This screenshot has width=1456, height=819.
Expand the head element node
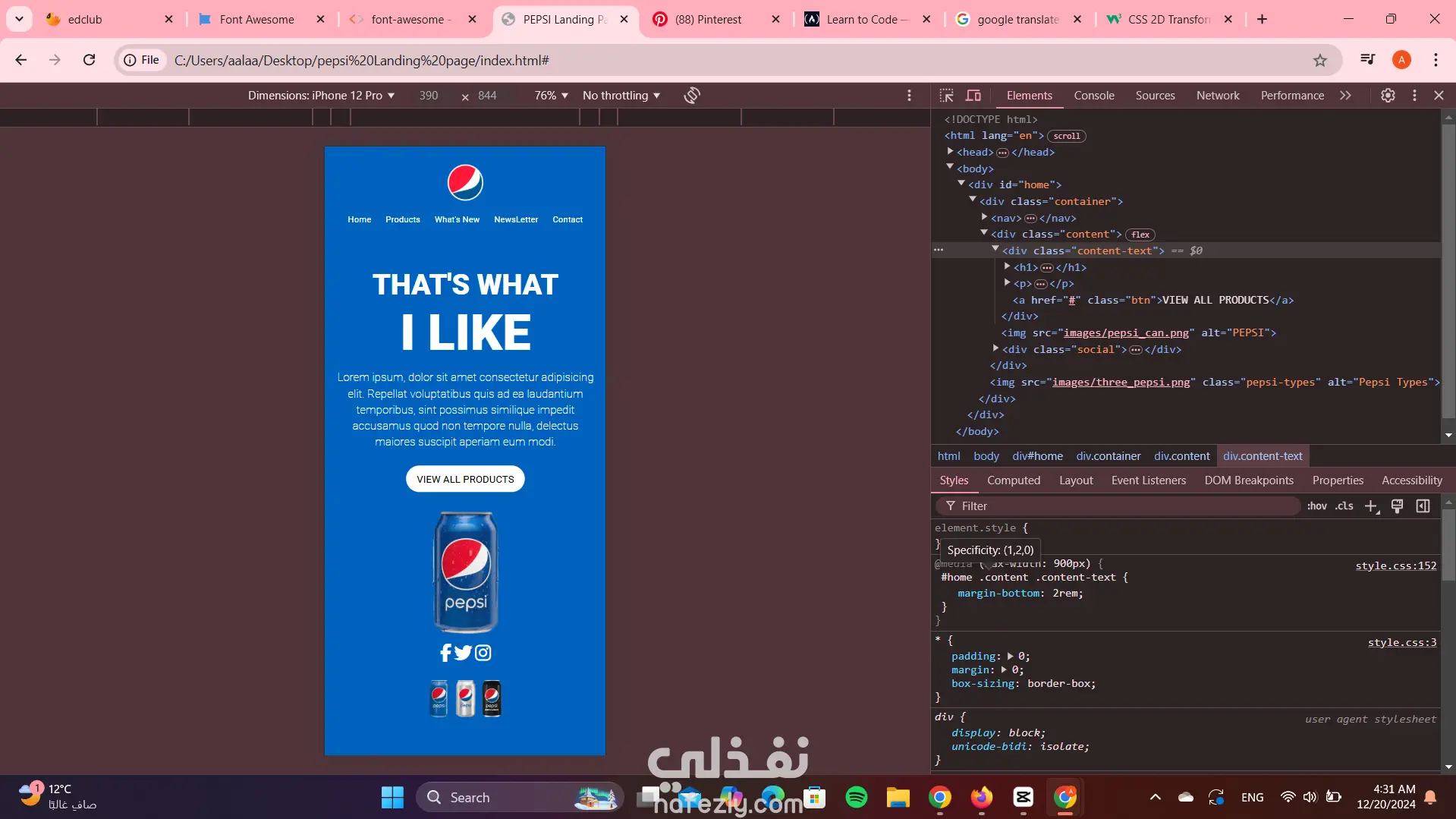(950, 152)
